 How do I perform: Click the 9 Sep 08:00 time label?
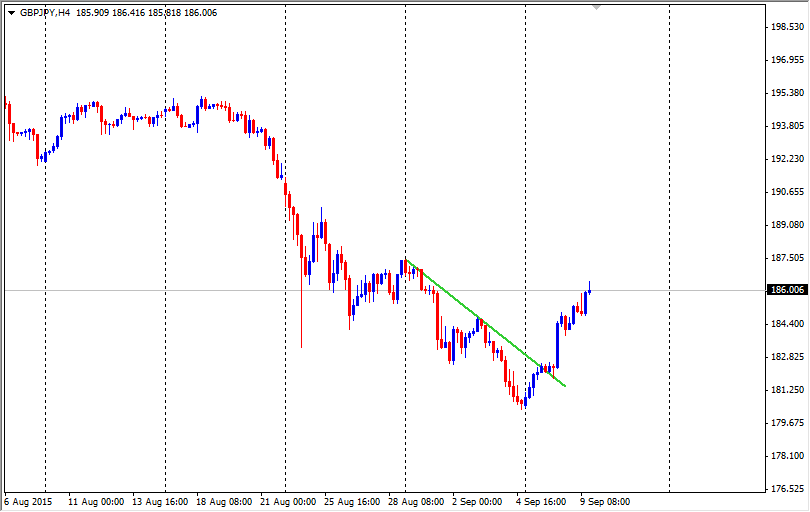[605, 502]
